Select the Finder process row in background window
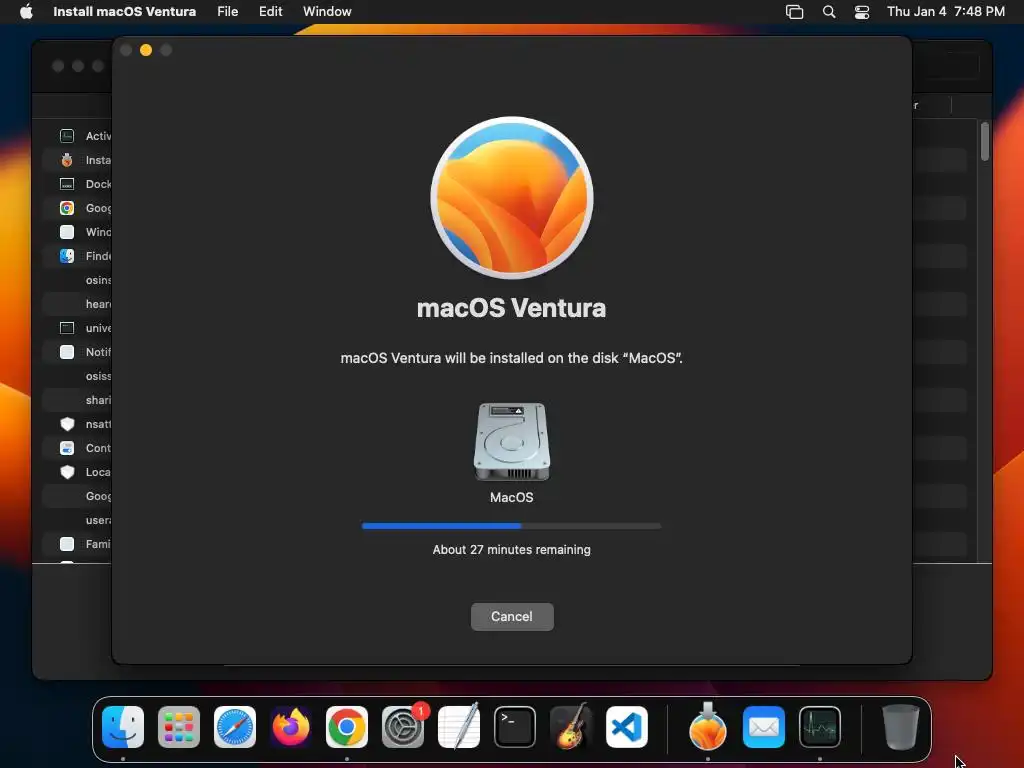Screen dimensions: 1024x768 (77, 256)
